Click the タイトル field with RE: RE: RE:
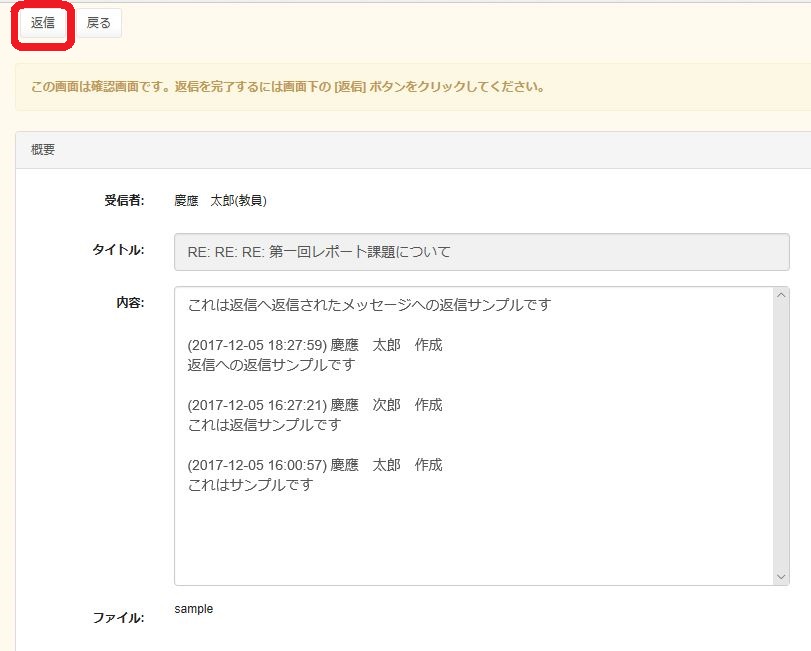 [x=481, y=252]
